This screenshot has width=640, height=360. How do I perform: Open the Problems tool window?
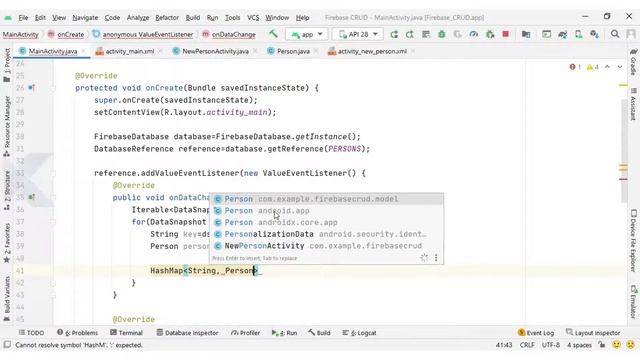(78, 333)
